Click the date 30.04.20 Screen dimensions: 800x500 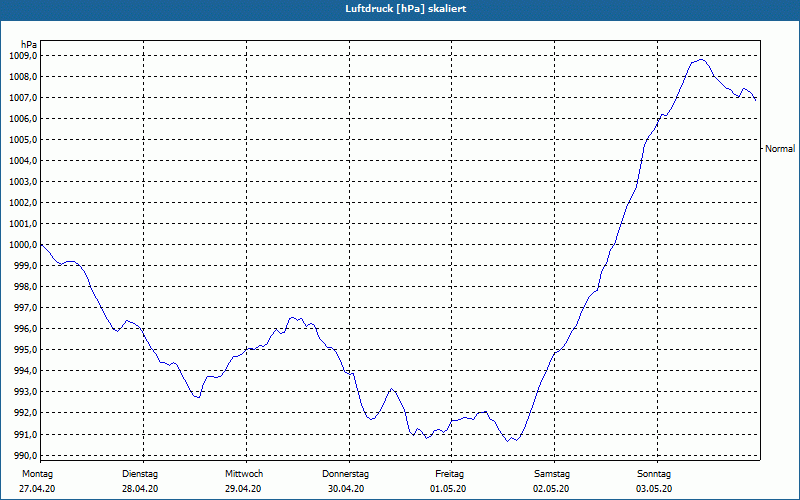[346, 489]
